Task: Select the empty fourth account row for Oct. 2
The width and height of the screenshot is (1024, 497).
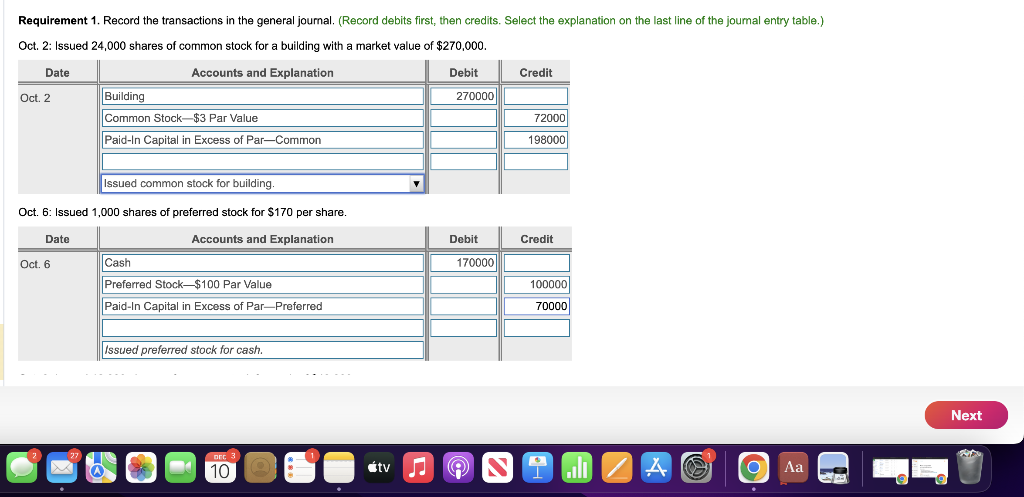Action: (263, 161)
